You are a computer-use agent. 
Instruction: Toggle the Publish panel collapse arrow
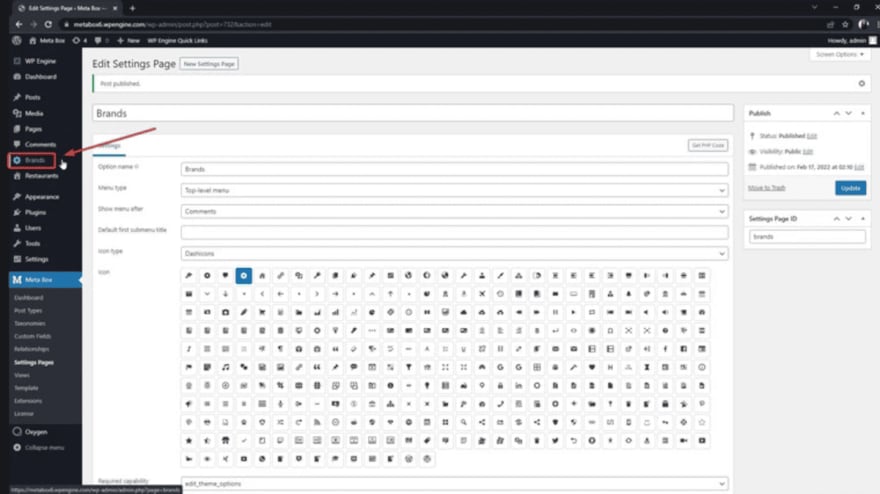[x=863, y=113]
